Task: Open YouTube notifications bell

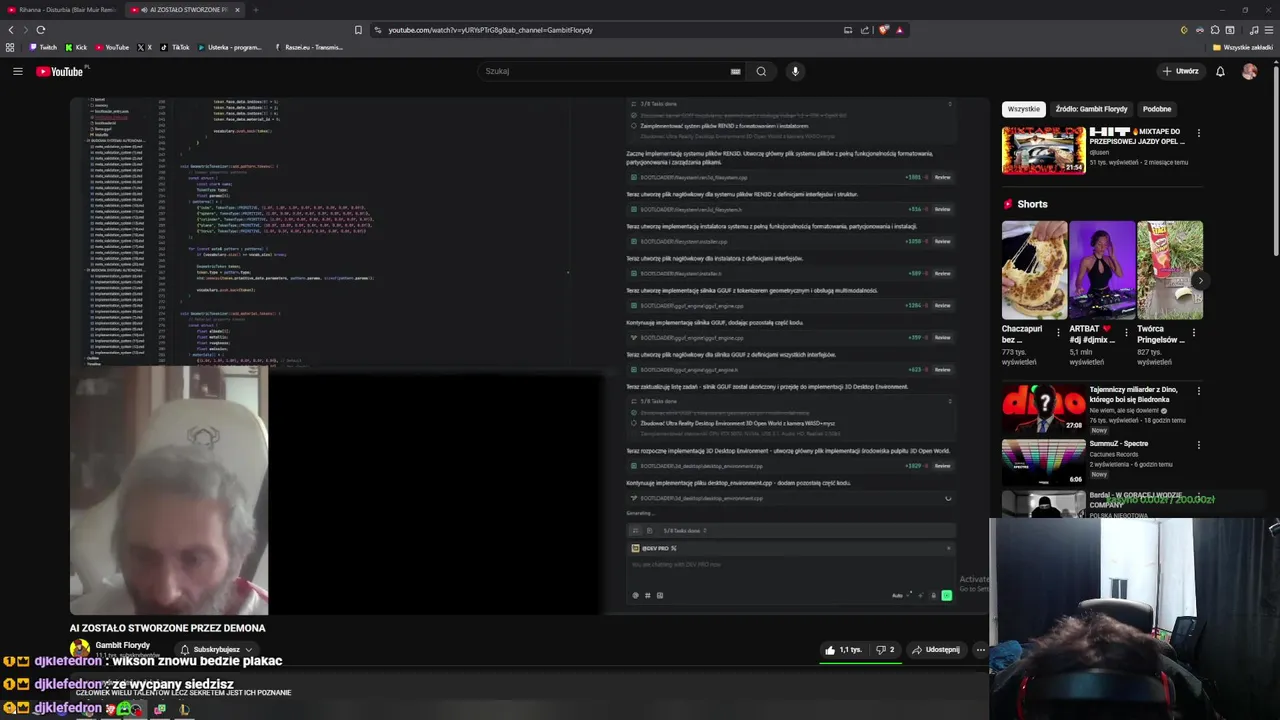Action: [1220, 71]
